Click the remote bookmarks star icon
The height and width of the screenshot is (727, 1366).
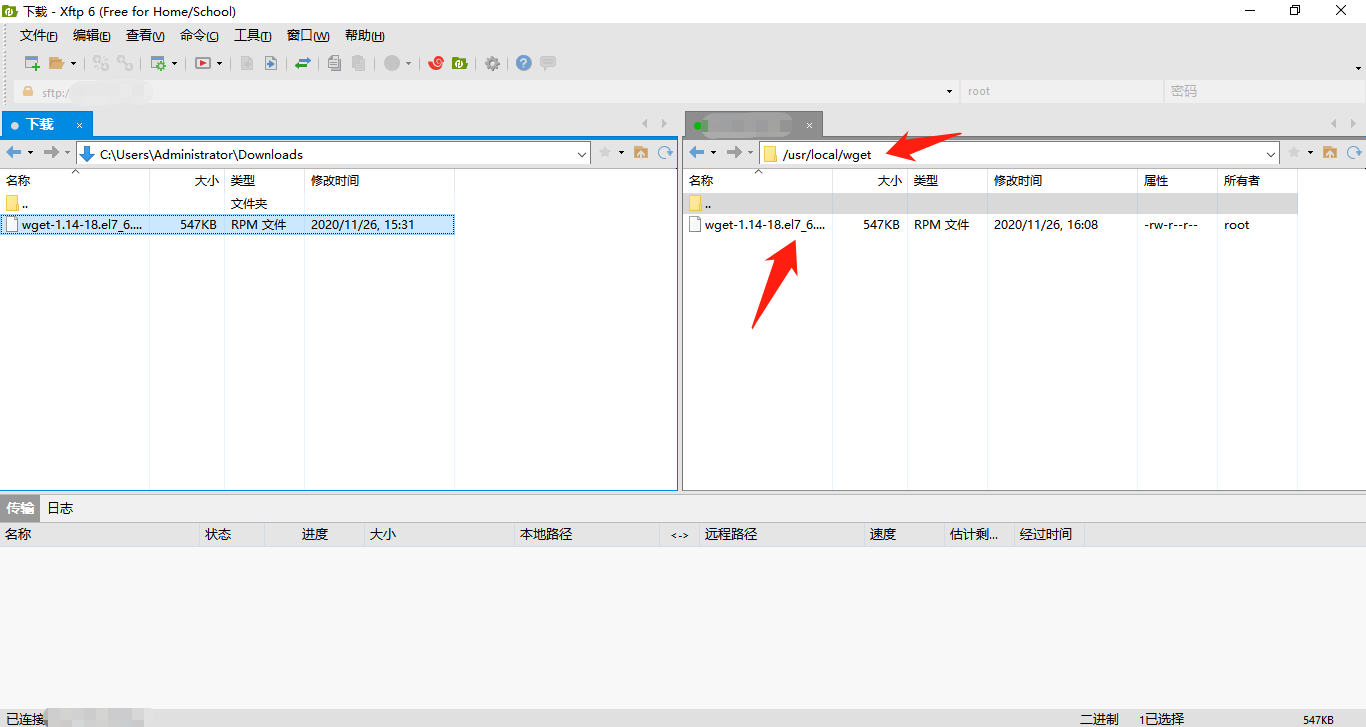1294,153
